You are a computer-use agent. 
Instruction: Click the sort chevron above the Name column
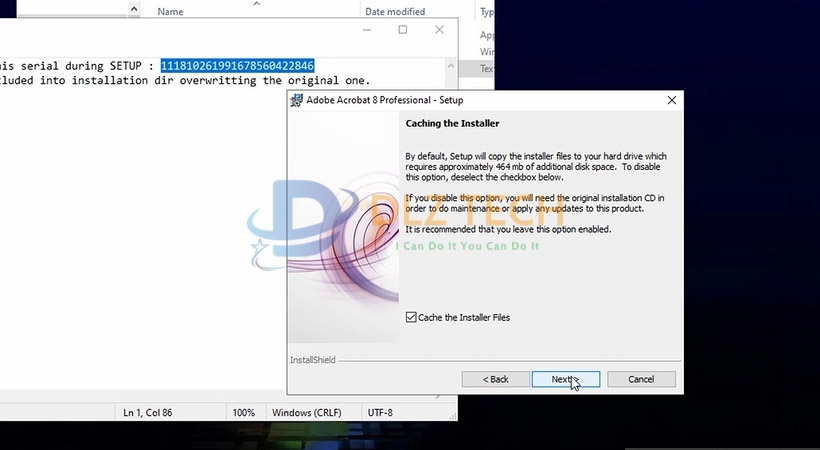256,3
